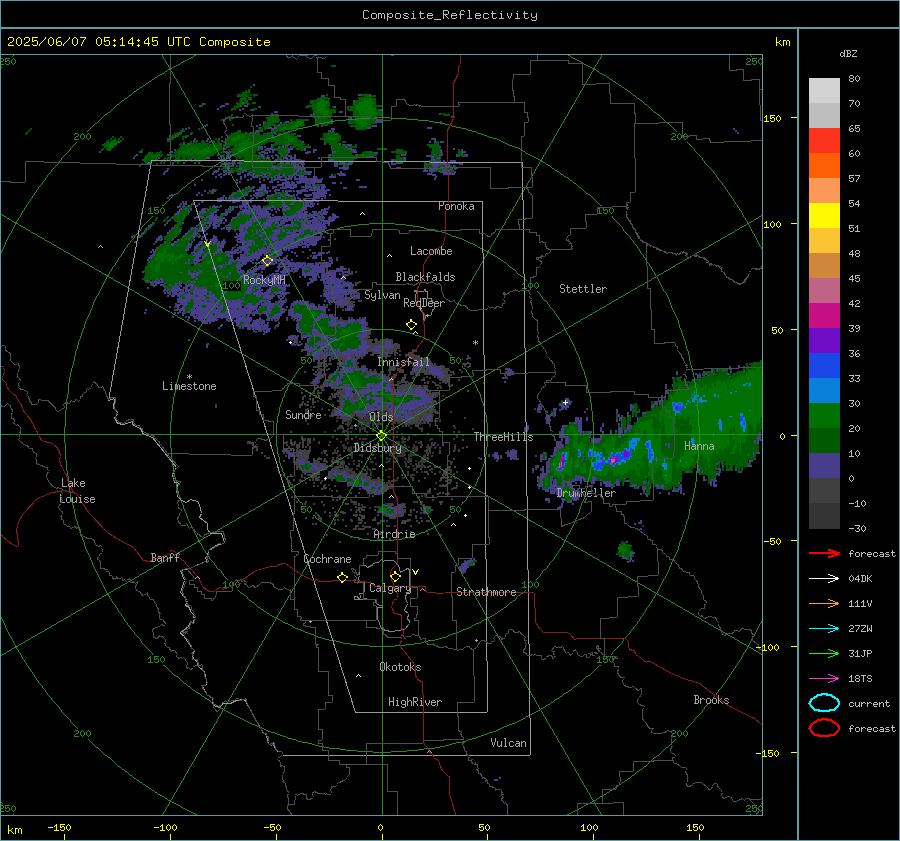
Task: Click the Cochrane label
Action: (327, 559)
